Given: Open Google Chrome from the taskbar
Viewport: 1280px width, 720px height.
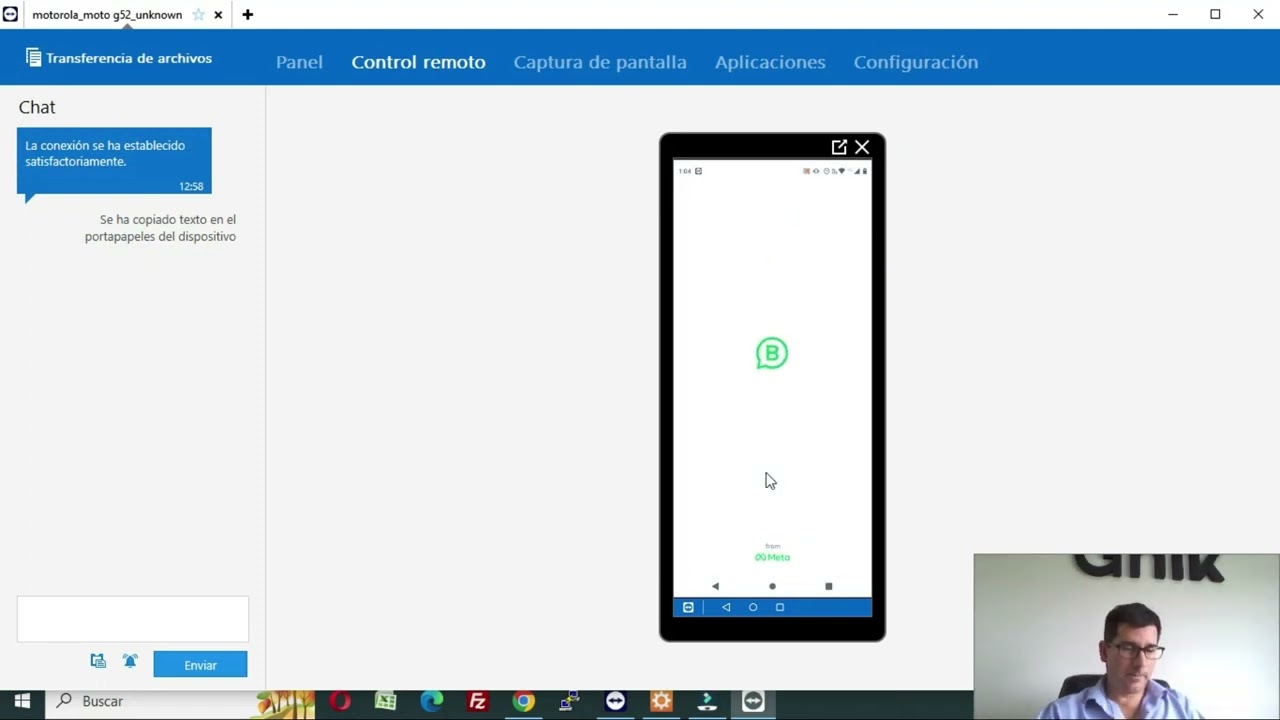Looking at the screenshot, I should pyautogui.click(x=524, y=702).
